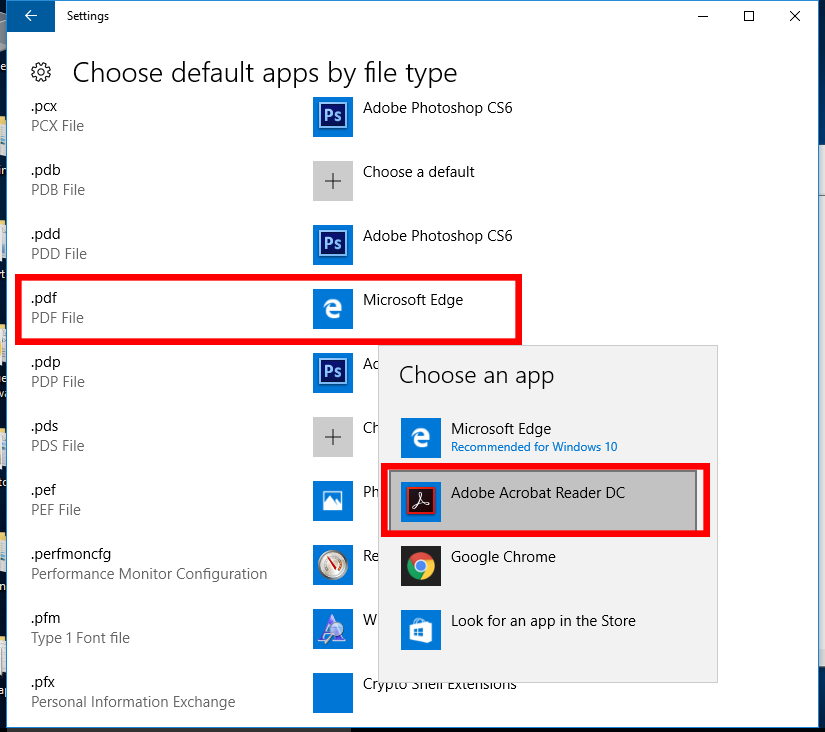The image size is (825, 732).
Task: Open Adobe Photoshop CS6 default for .pcx
Action: click(x=437, y=108)
